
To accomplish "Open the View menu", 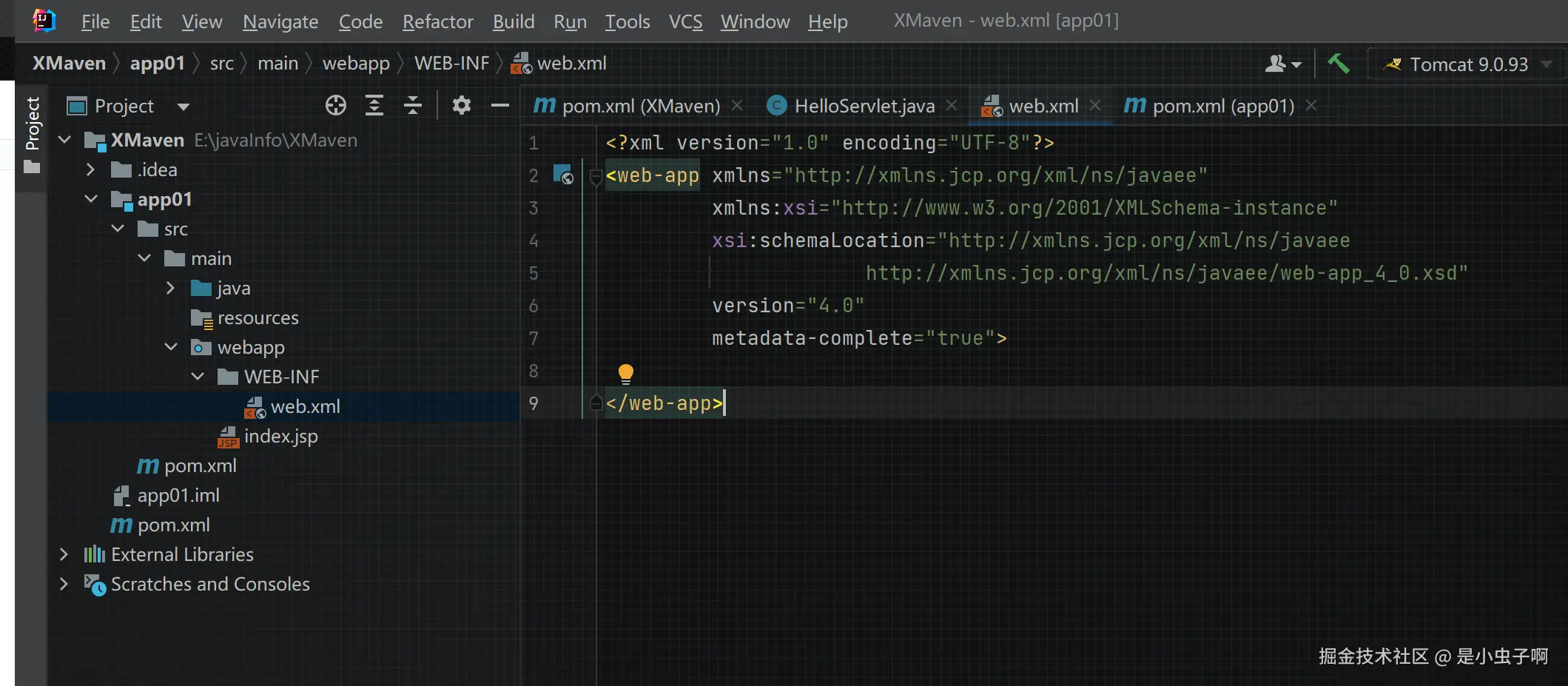I will point(202,21).
